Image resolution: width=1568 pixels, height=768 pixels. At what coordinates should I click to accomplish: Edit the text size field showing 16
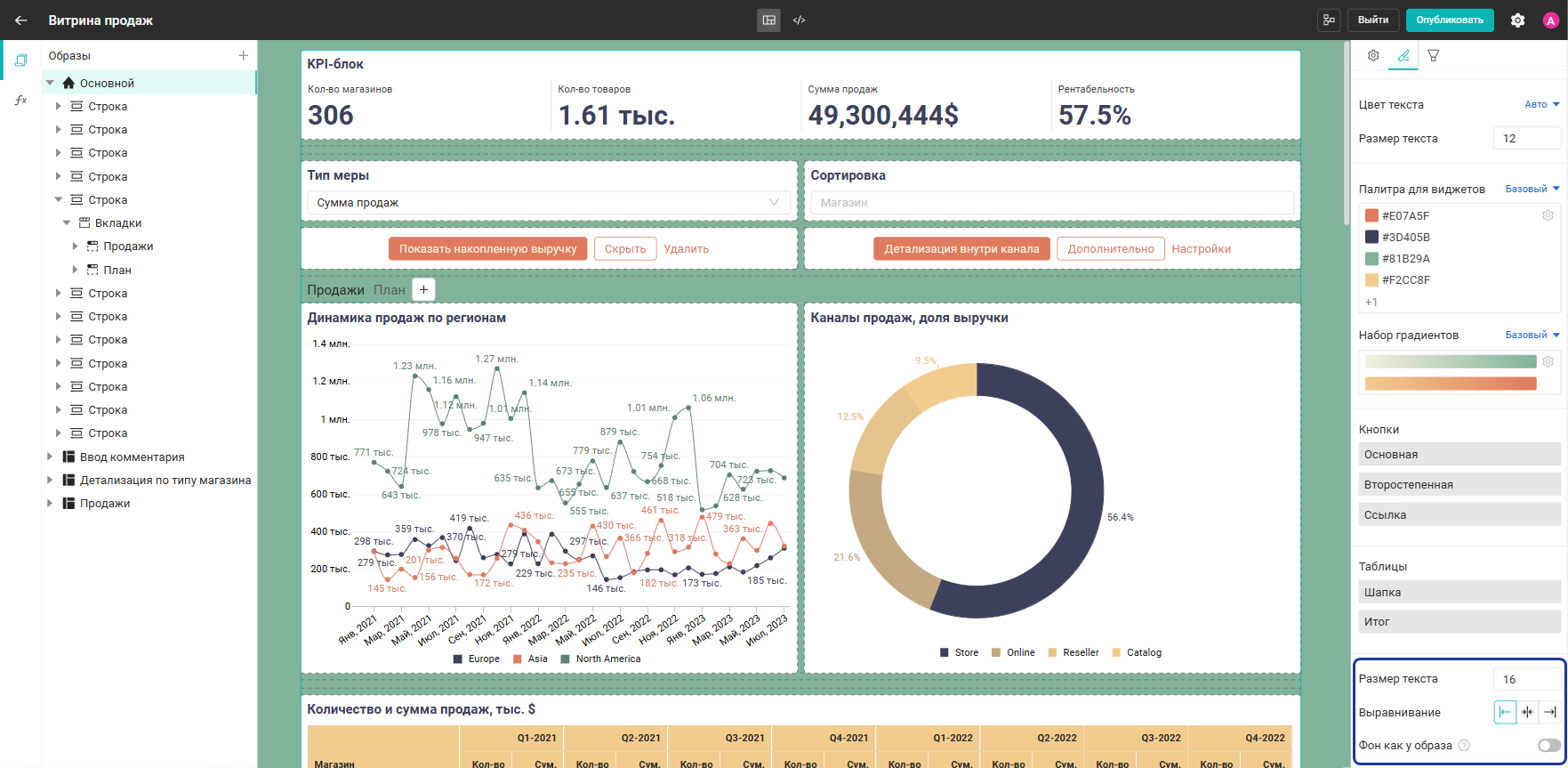1526,679
